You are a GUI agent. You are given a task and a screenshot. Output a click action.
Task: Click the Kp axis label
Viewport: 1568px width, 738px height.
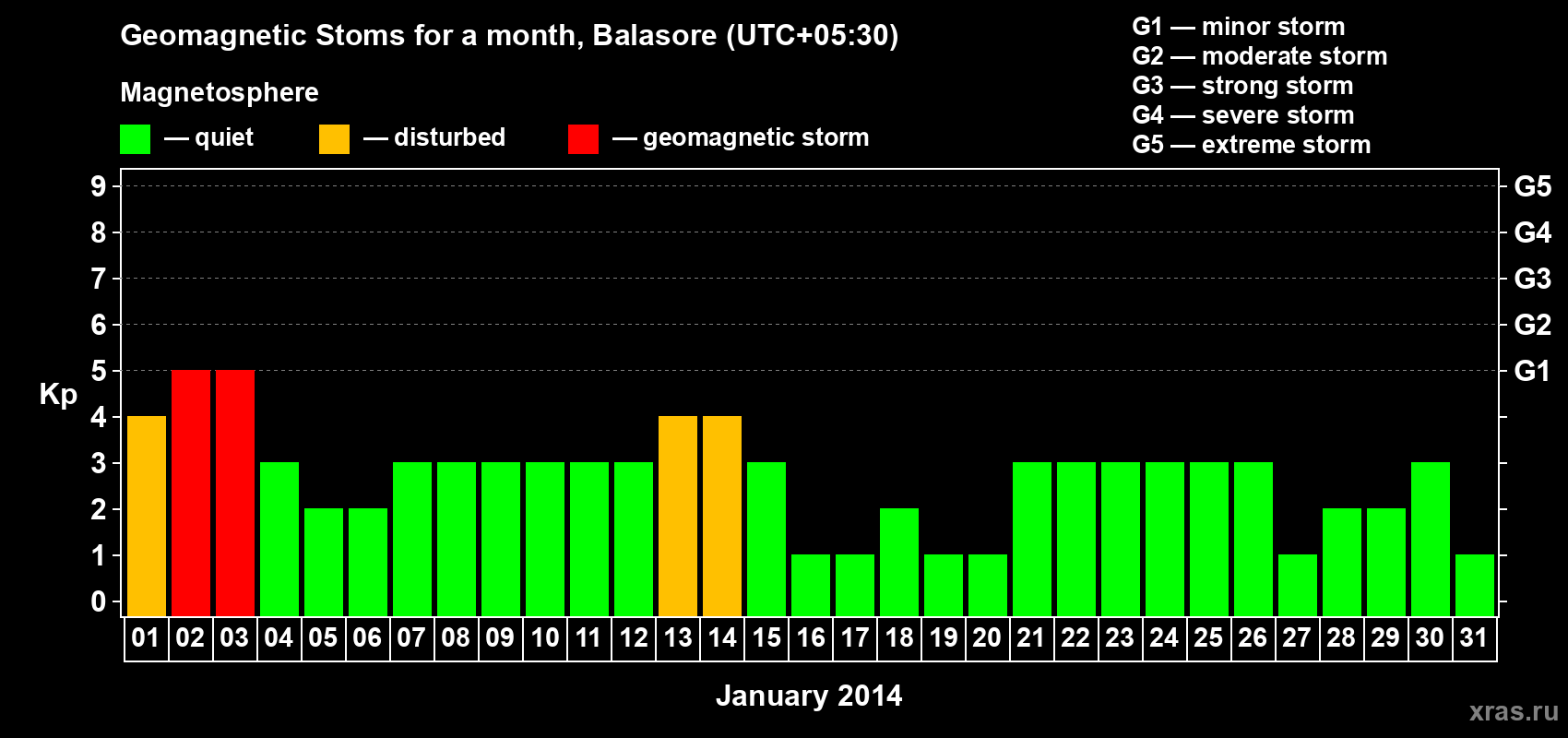pos(58,395)
